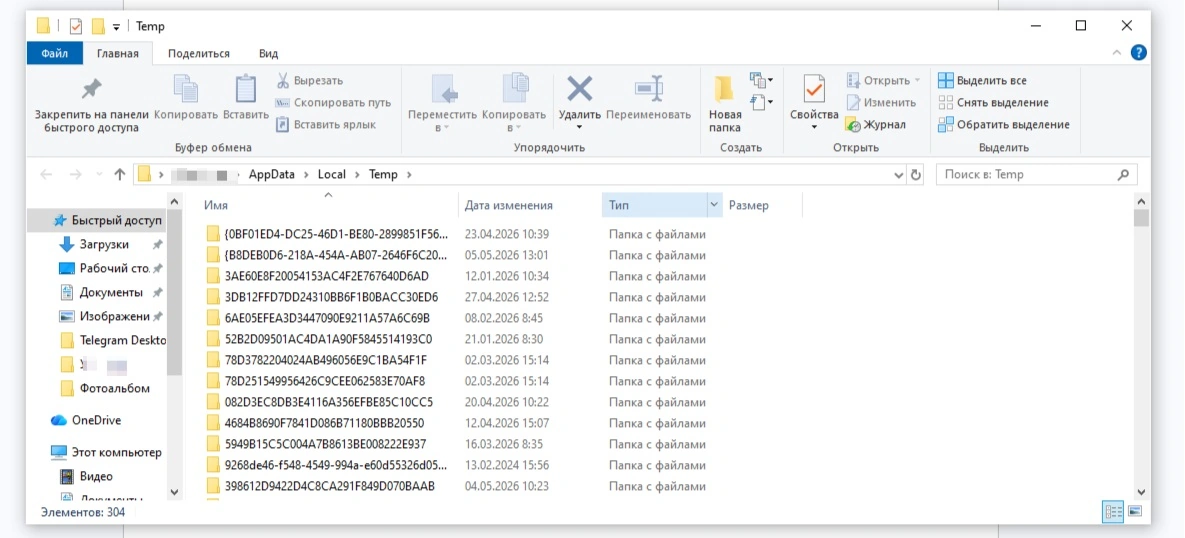Click Скопировать путь command
Image resolution: width=1185 pixels, height=538 pixels.
pos(333,102)
